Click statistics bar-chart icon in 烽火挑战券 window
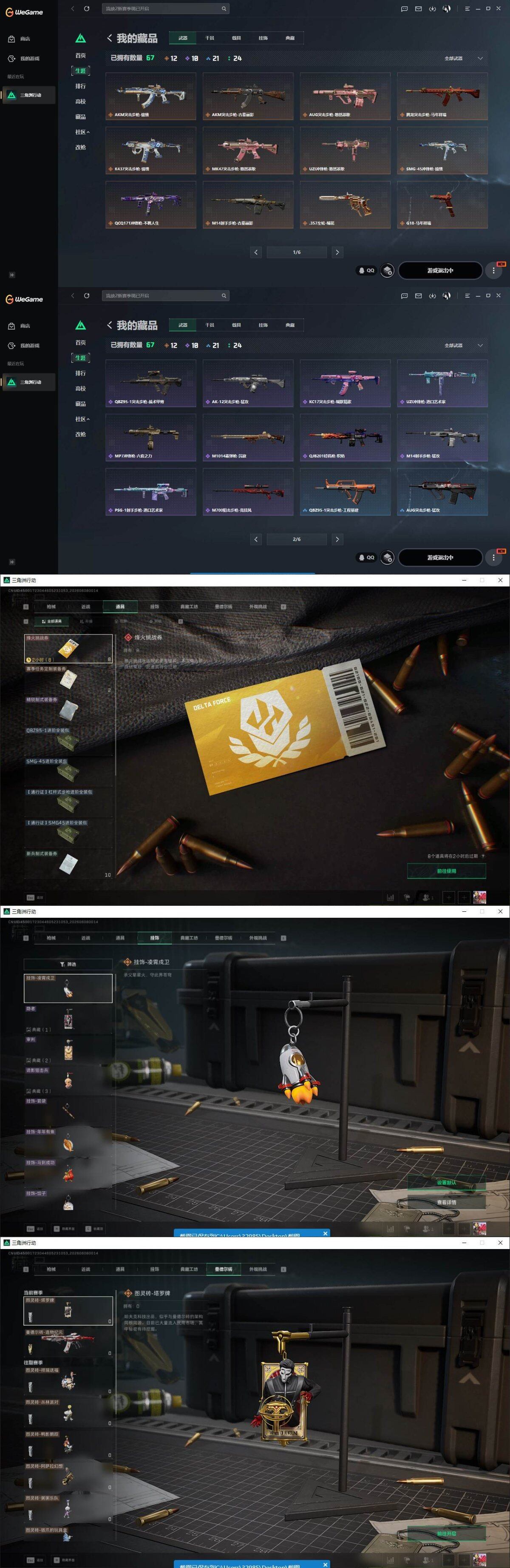This screenshot has width=510, height=1568. click(x=390, y=897)
